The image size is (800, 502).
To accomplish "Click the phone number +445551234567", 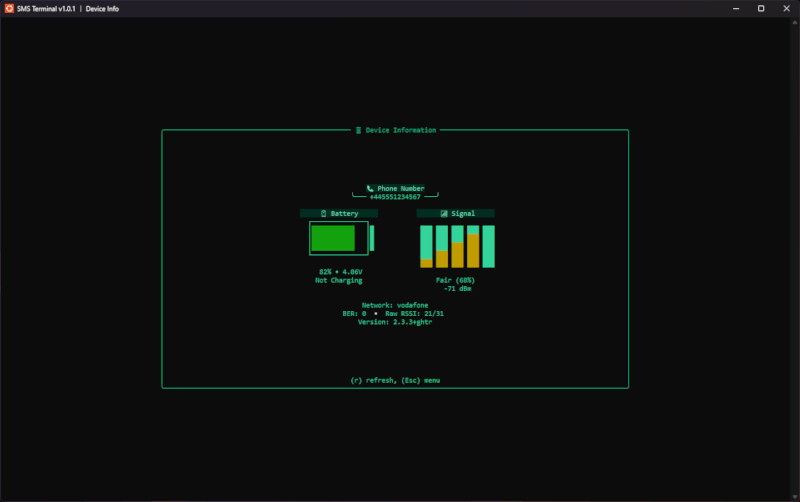I will [x=395, y=197].
